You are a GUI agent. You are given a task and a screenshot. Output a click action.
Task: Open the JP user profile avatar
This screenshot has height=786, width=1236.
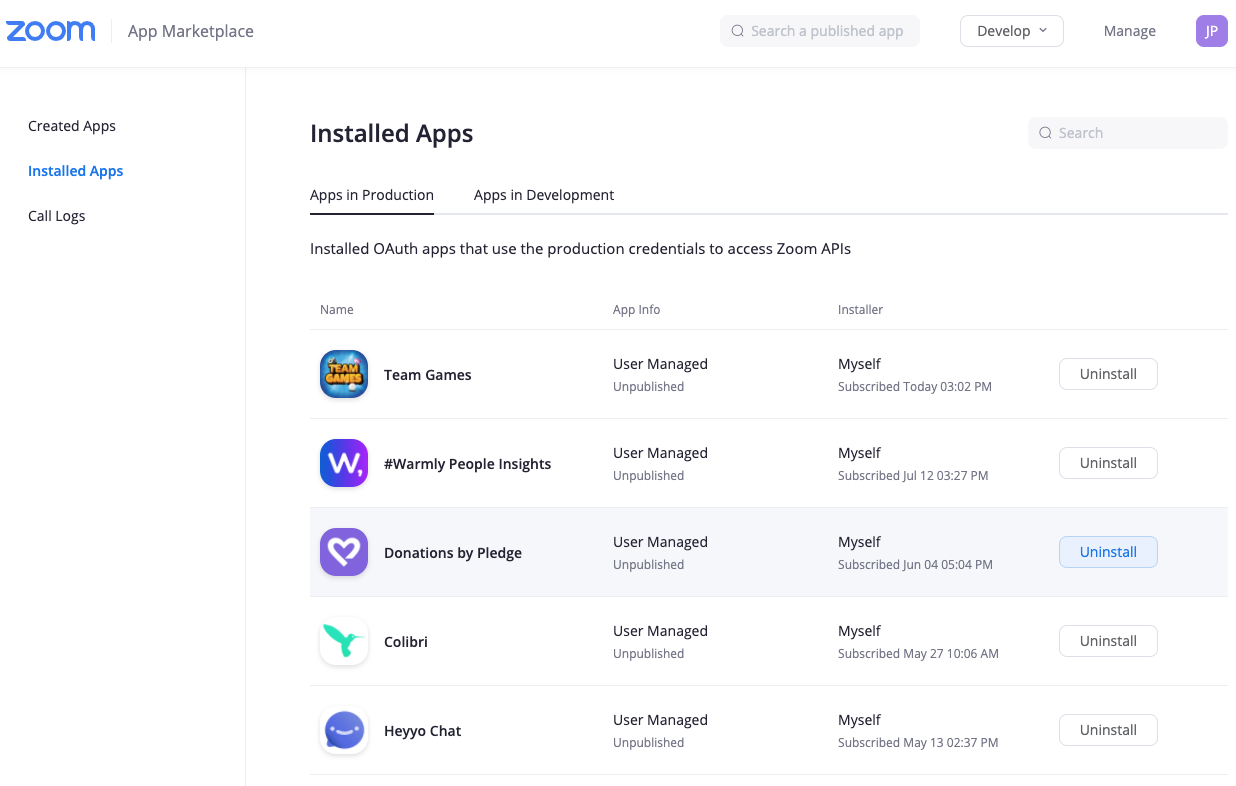(x=1211, y=31)
